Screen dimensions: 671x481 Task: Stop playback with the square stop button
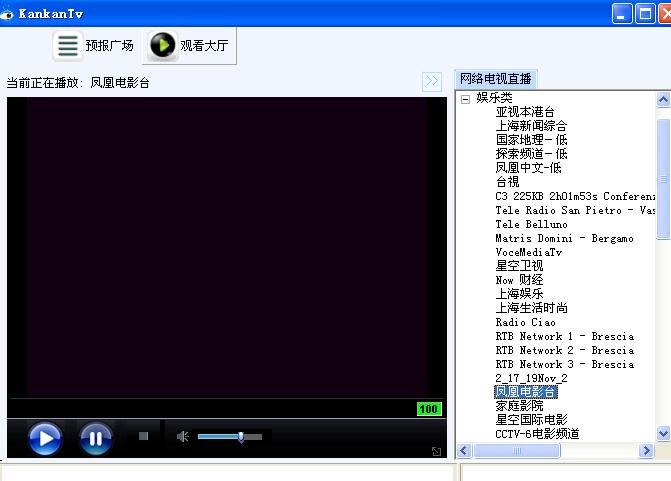143,436
